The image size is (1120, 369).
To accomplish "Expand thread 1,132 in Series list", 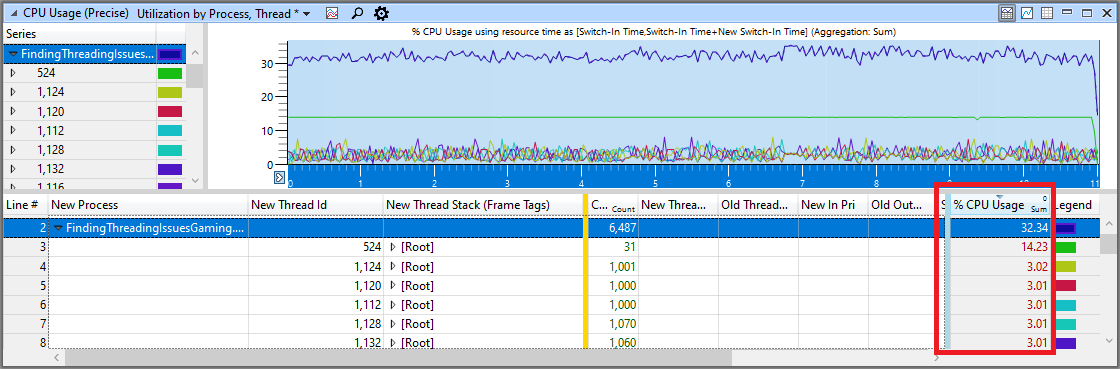I will [x=13, y=169].
